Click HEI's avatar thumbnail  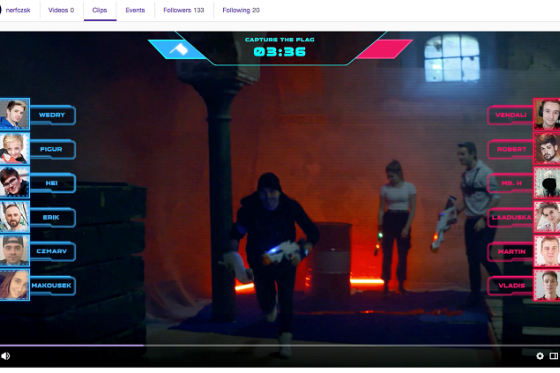14,183
